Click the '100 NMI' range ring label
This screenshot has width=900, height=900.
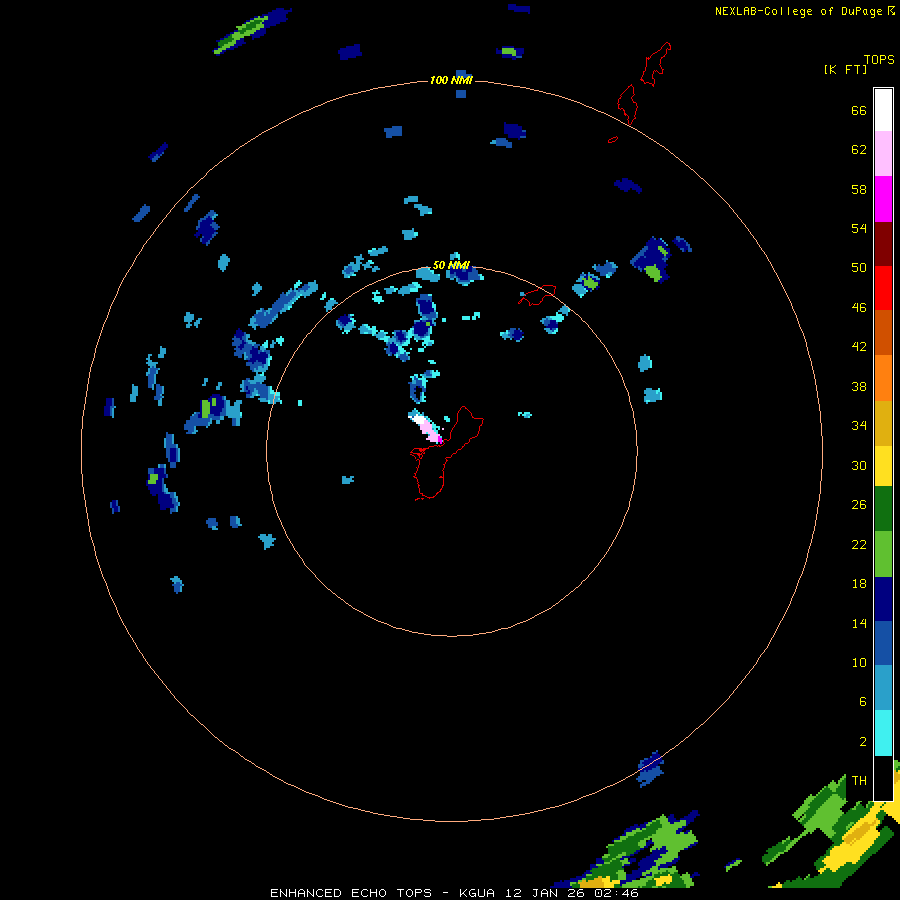(451, 80)
